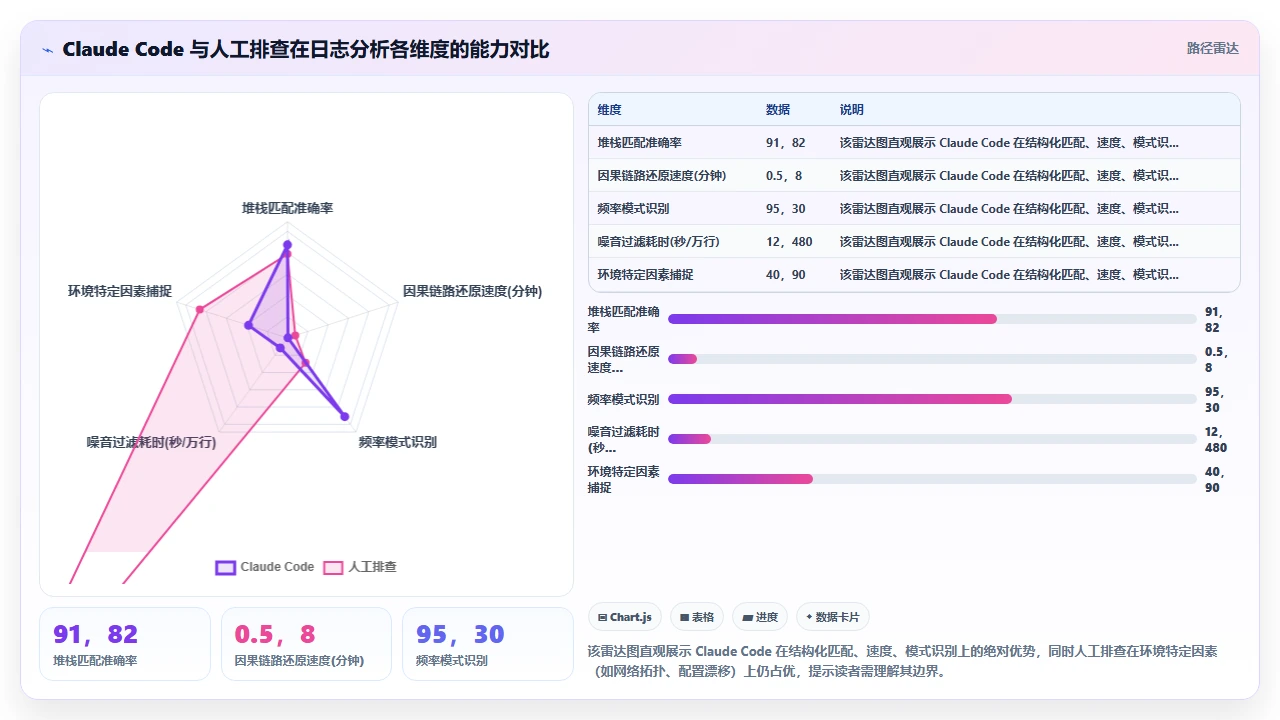The width and height of the screenshot is (1280, 720).
Task: Open the 91，82 堆栈匹配准确率 stat card
Action: point(125,644)
